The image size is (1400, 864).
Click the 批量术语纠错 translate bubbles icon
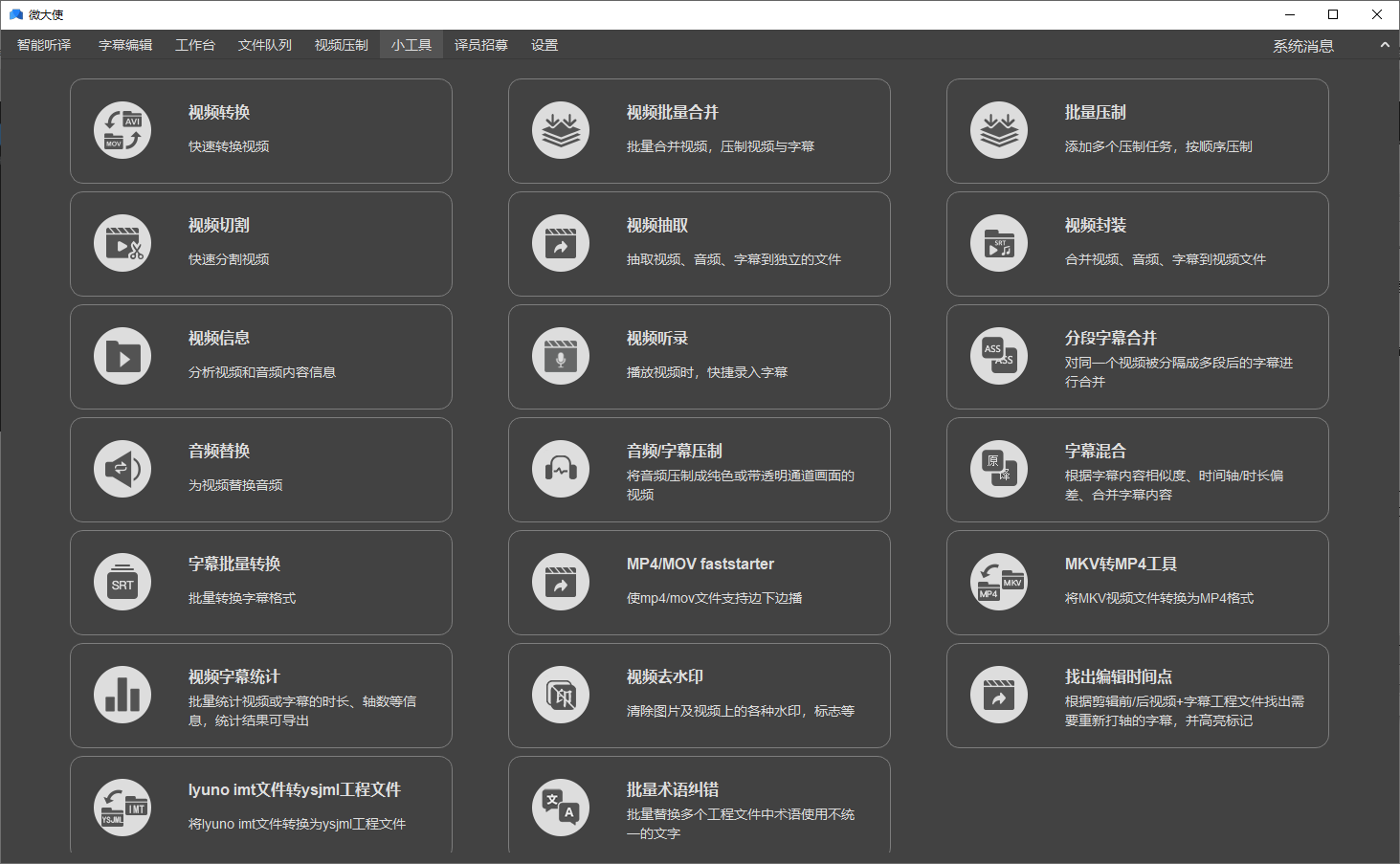[561, 808]
